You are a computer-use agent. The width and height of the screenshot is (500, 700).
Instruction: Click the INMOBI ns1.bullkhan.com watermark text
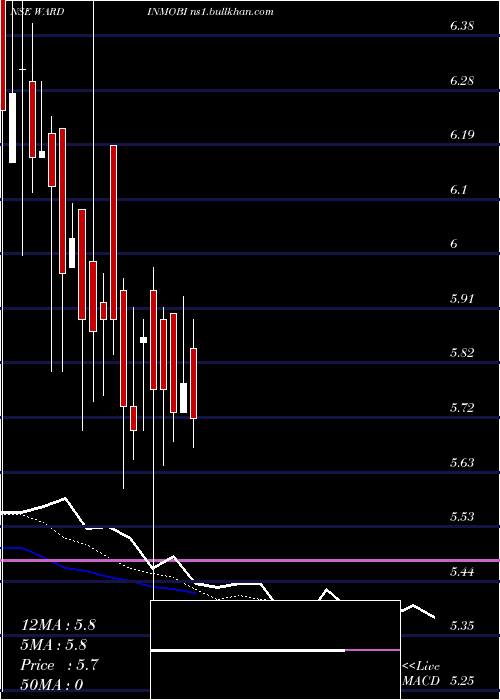pos(210,12)
